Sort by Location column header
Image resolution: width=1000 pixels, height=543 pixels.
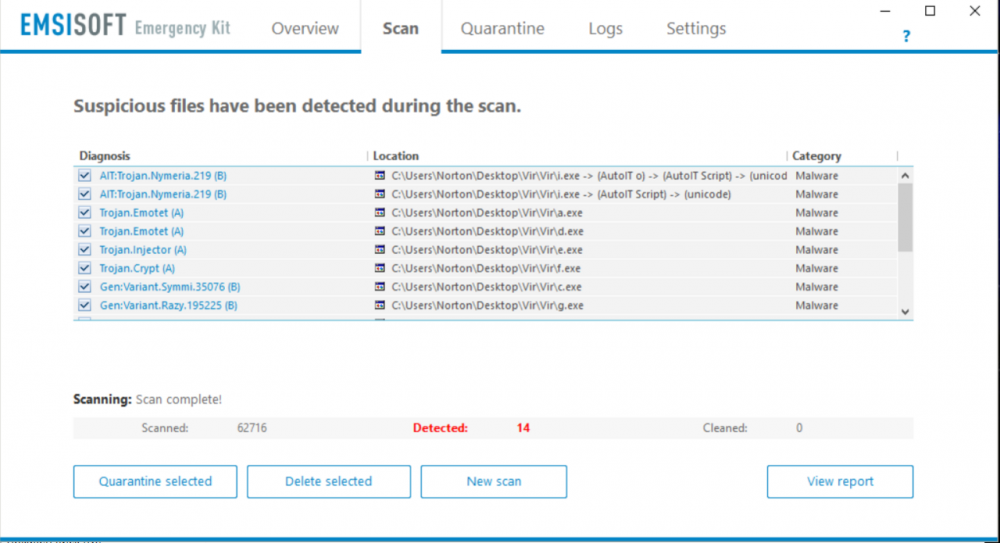395,156
